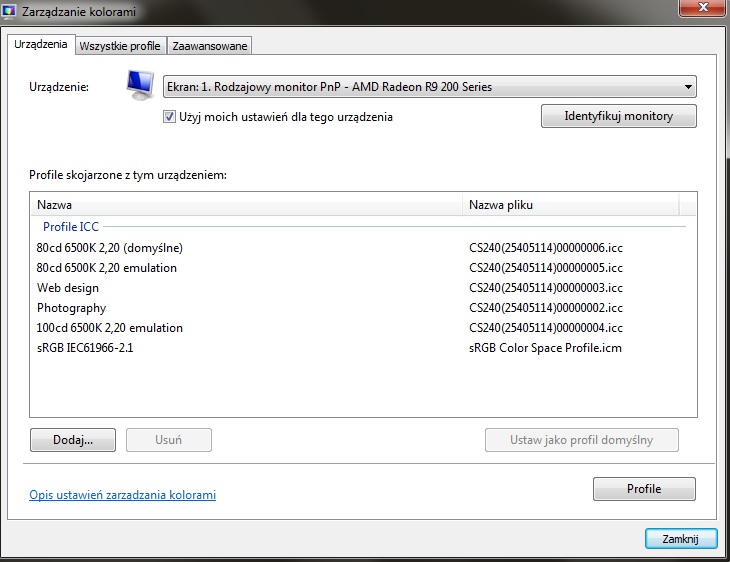This screenshot has width=730, height=562.
Task: Select the Photography profile row
Action: click(71, 308)
